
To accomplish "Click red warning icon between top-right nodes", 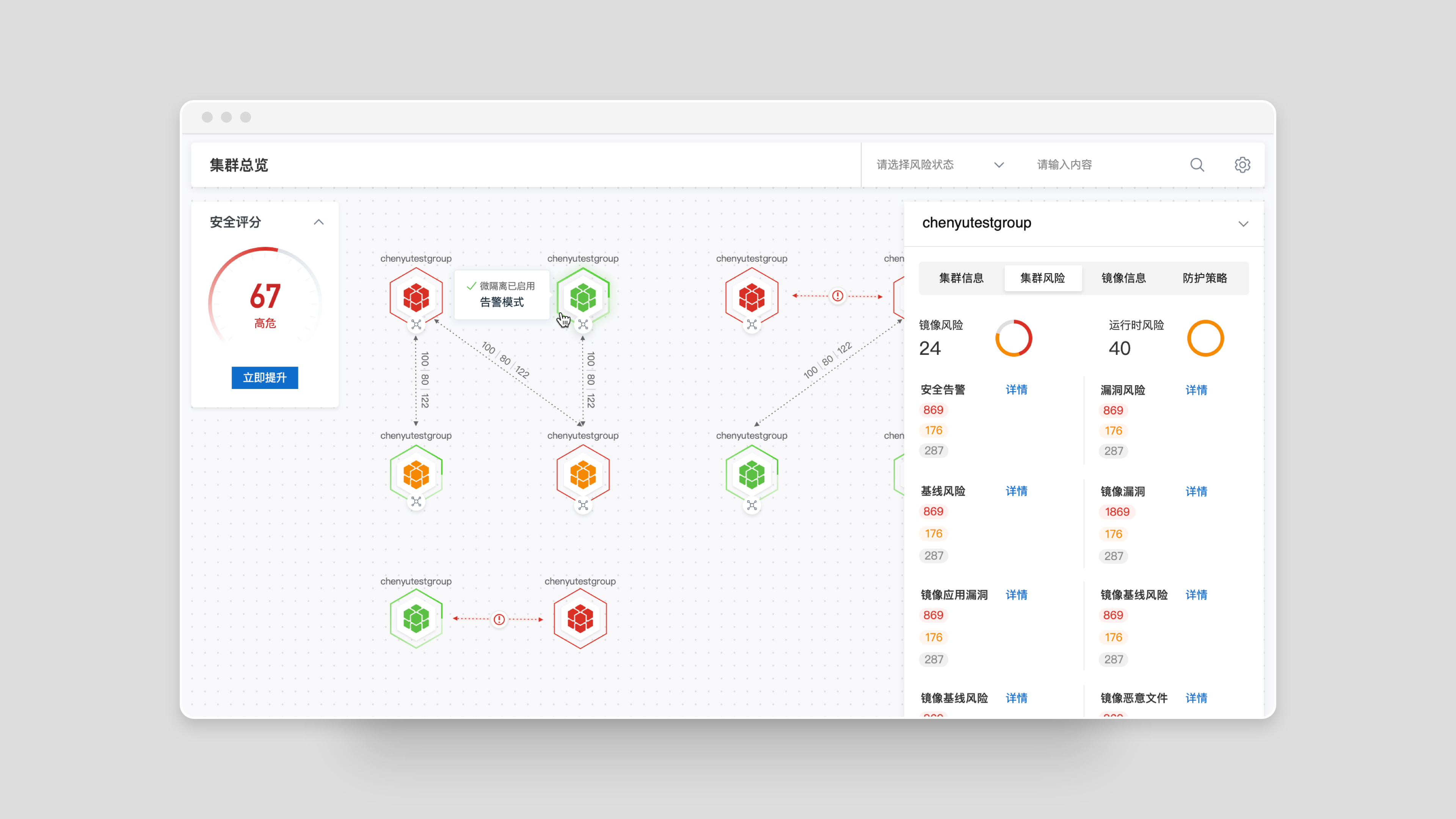I will tap(837, 296).
